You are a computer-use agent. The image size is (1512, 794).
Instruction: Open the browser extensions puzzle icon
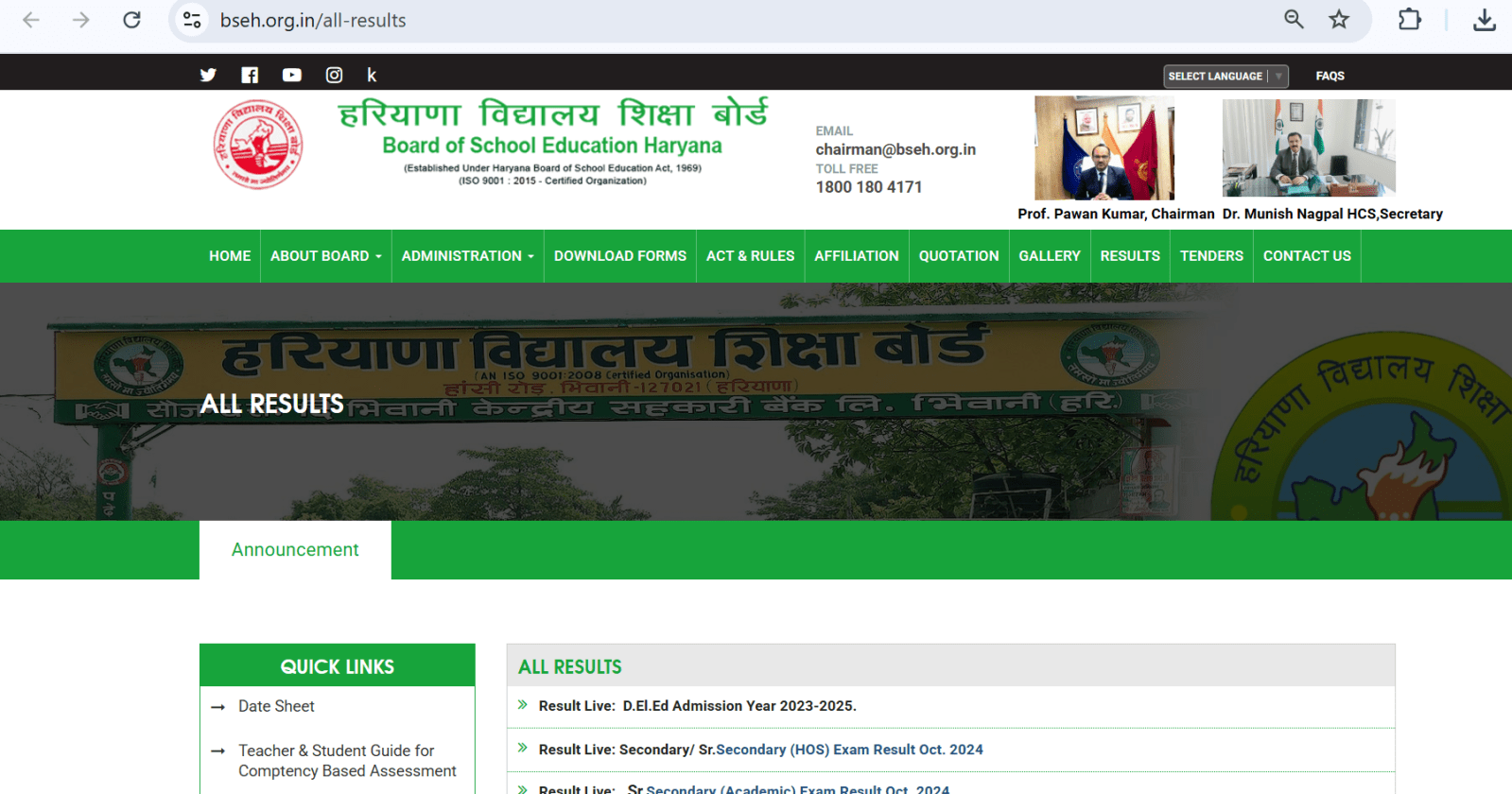(x=1409, y=20)
